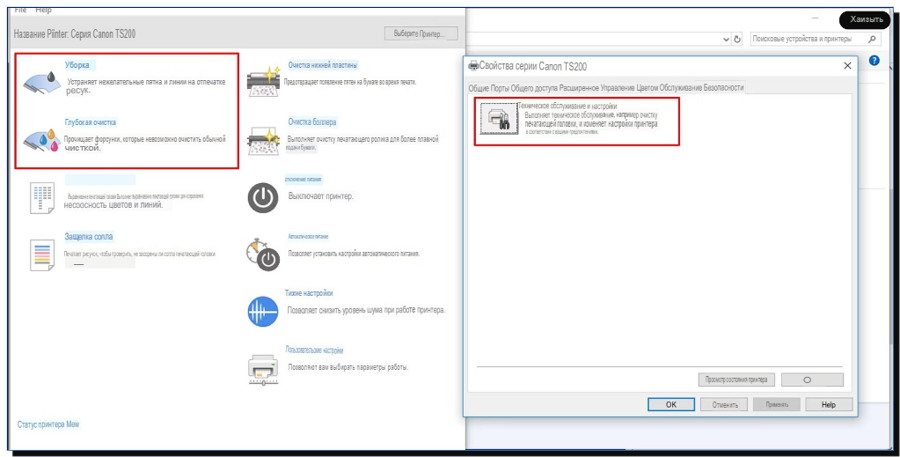This screenshot has height=457, width=900.
Task: Click the print head alignment sheet icon
Action: pyautogui.click(x=41, y=198)
